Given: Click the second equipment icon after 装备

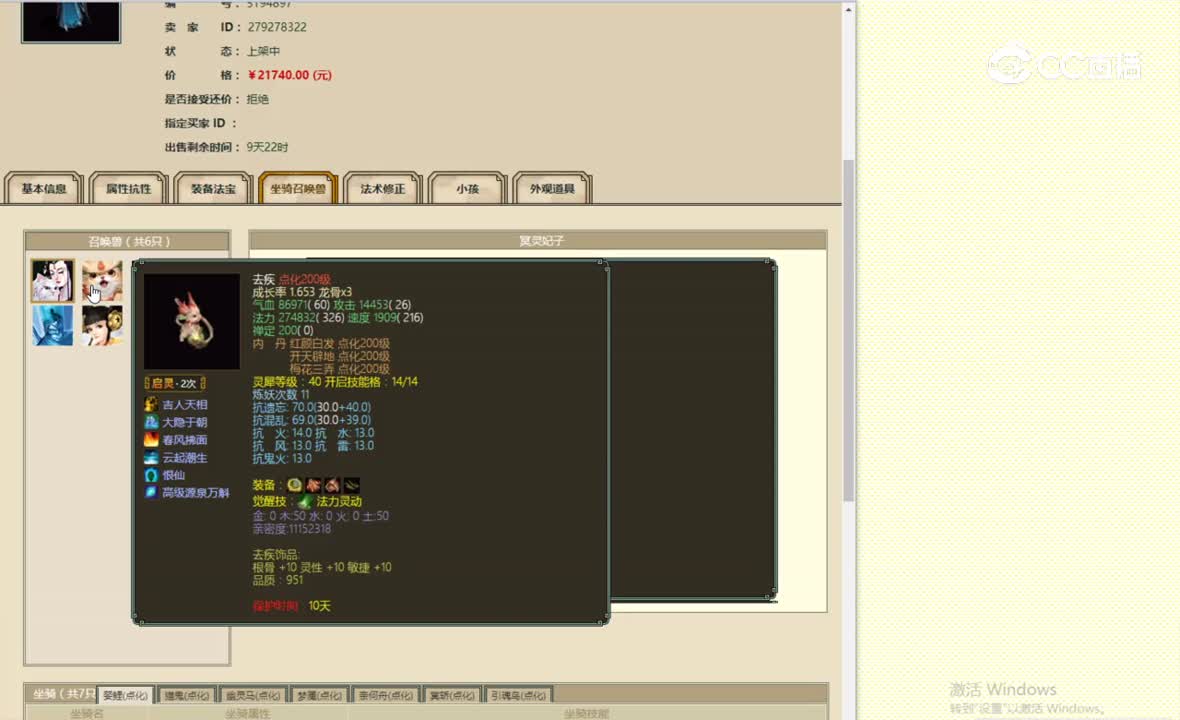Looking at the screenshot, I should click(x=313, y=485).
